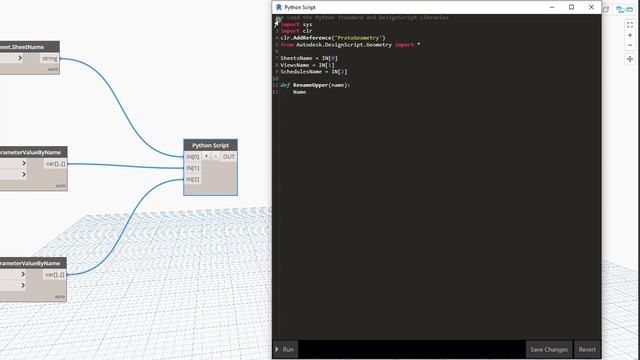Click auto lacing label on Sheet.SheetName node
The width and height of the screenshot is (640, 360).
tap(53, 69)
